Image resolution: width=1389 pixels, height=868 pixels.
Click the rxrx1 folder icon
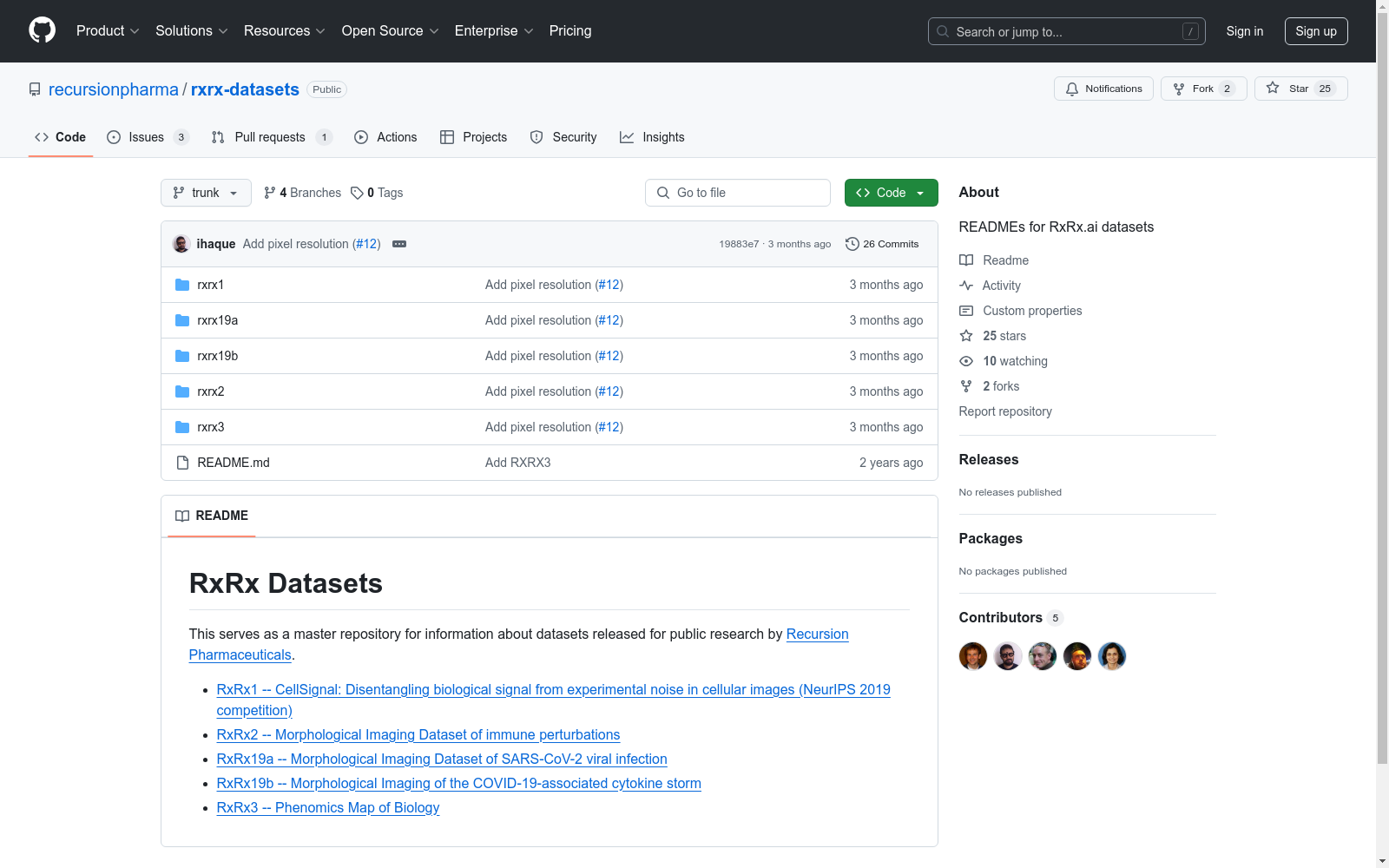(182, 285)
